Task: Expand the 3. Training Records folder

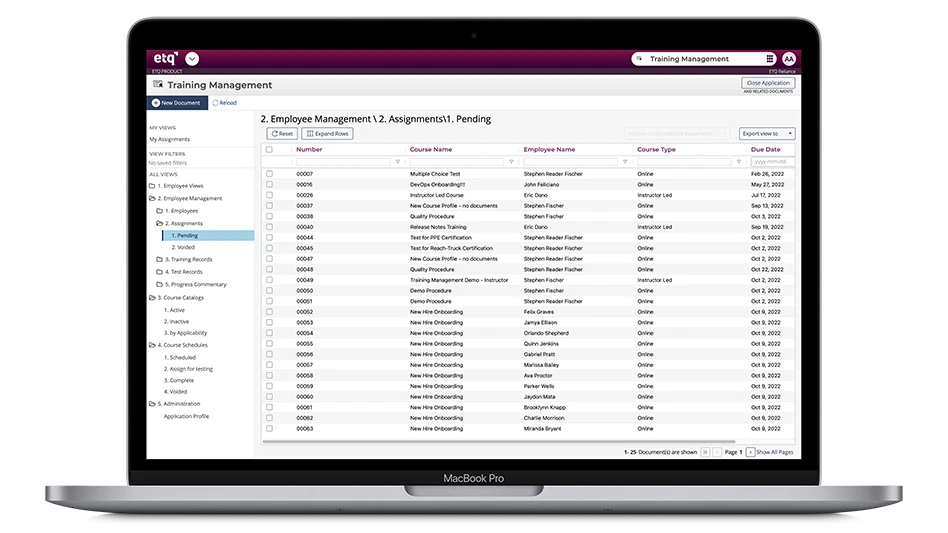Action: coord(159,259)
